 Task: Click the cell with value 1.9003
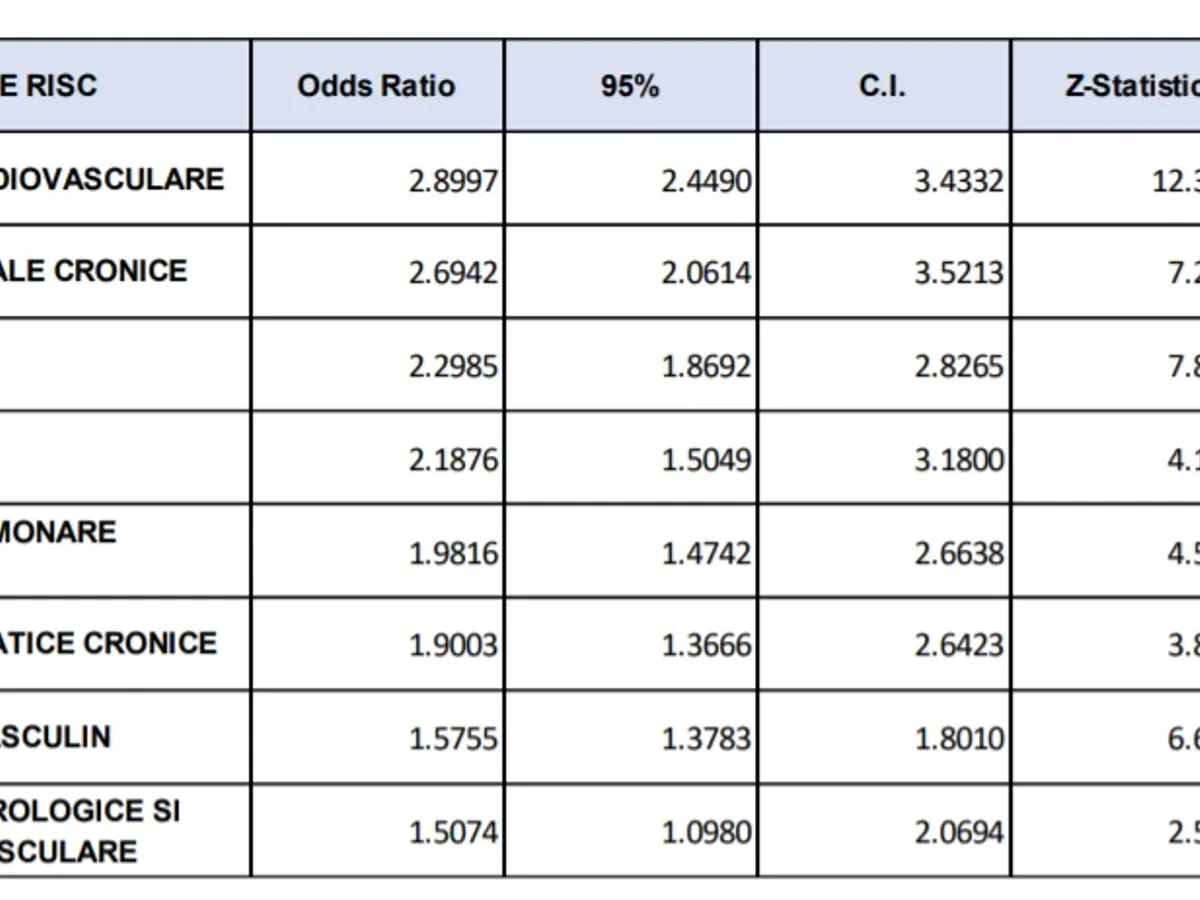coord(453,645)
